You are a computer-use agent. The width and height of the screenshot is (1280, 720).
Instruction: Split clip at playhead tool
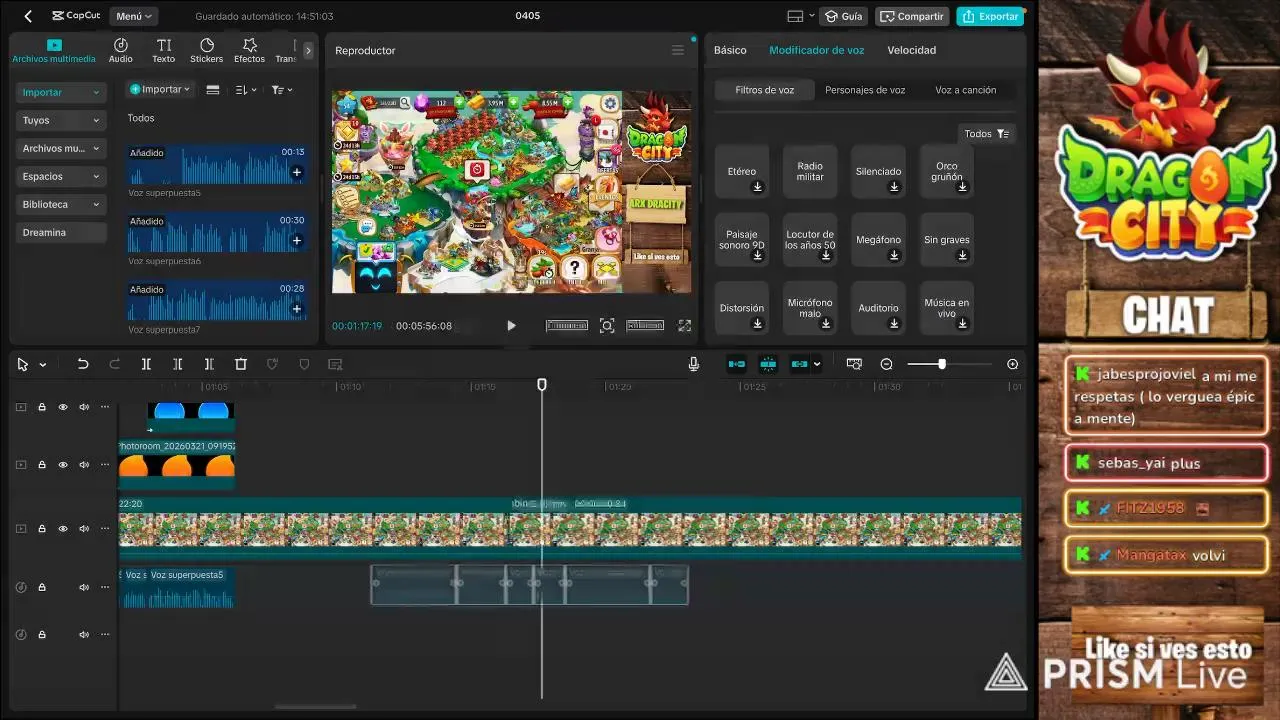pos(146,364)
